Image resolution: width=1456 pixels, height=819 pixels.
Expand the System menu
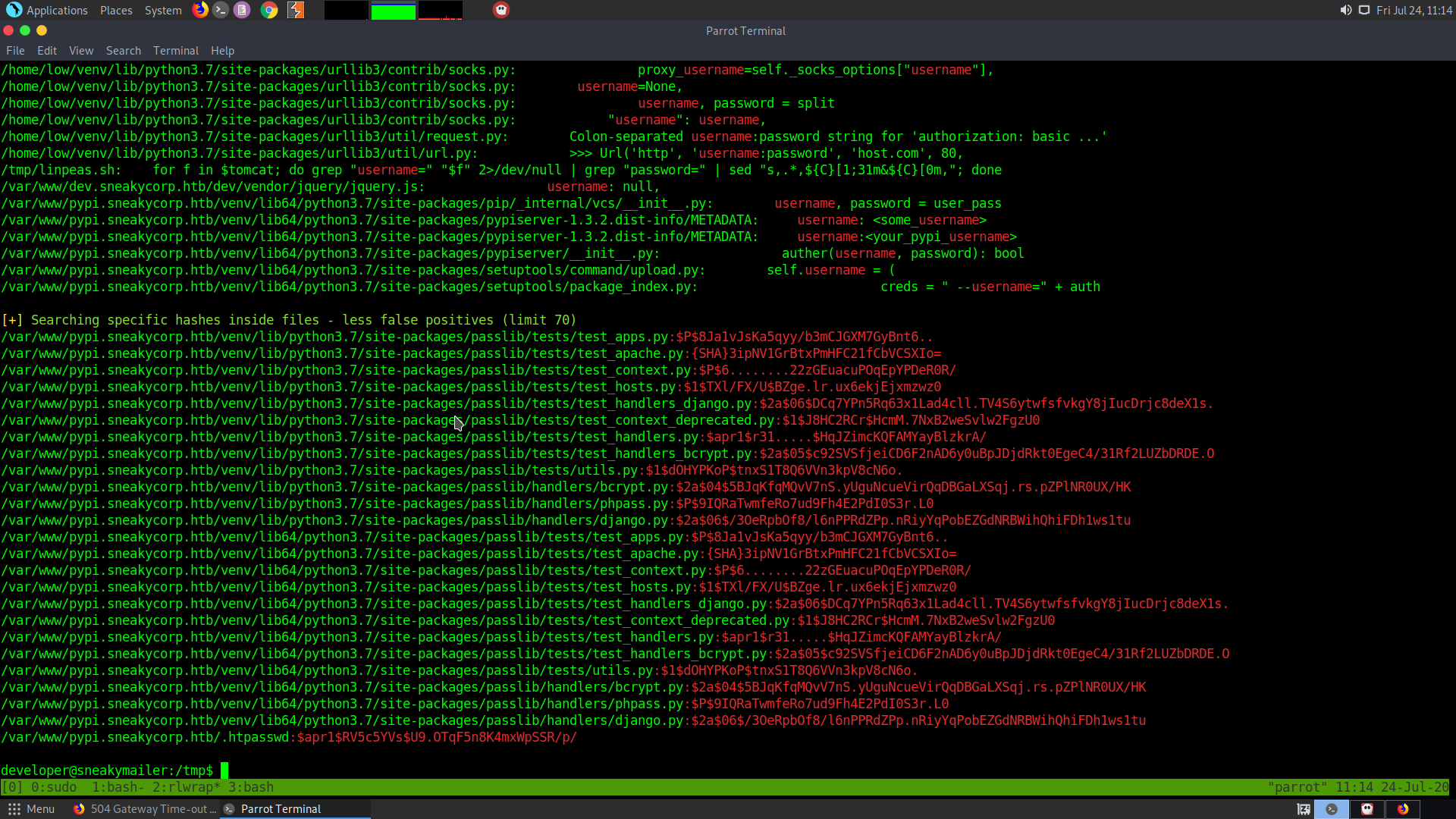[x=163, y=10]
